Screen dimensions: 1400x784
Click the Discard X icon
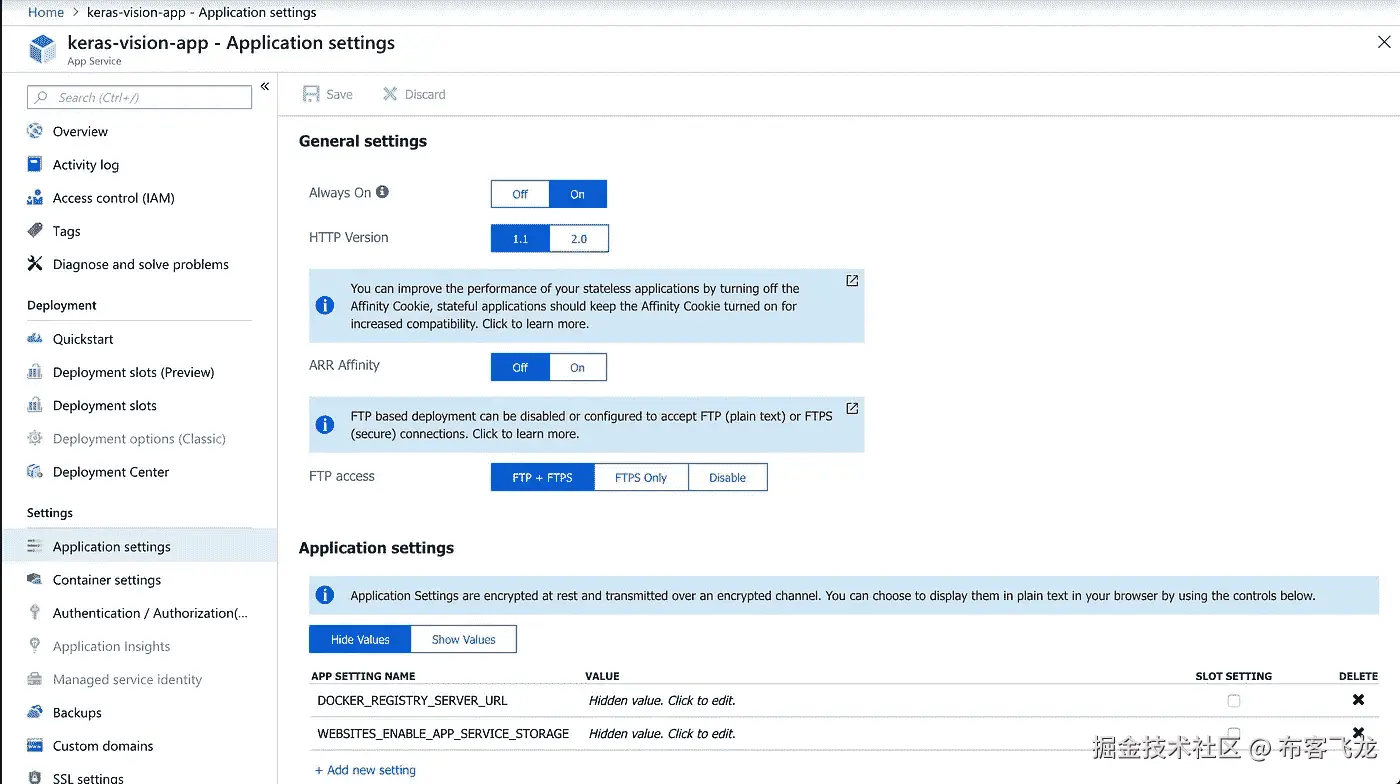click(390, 94)
